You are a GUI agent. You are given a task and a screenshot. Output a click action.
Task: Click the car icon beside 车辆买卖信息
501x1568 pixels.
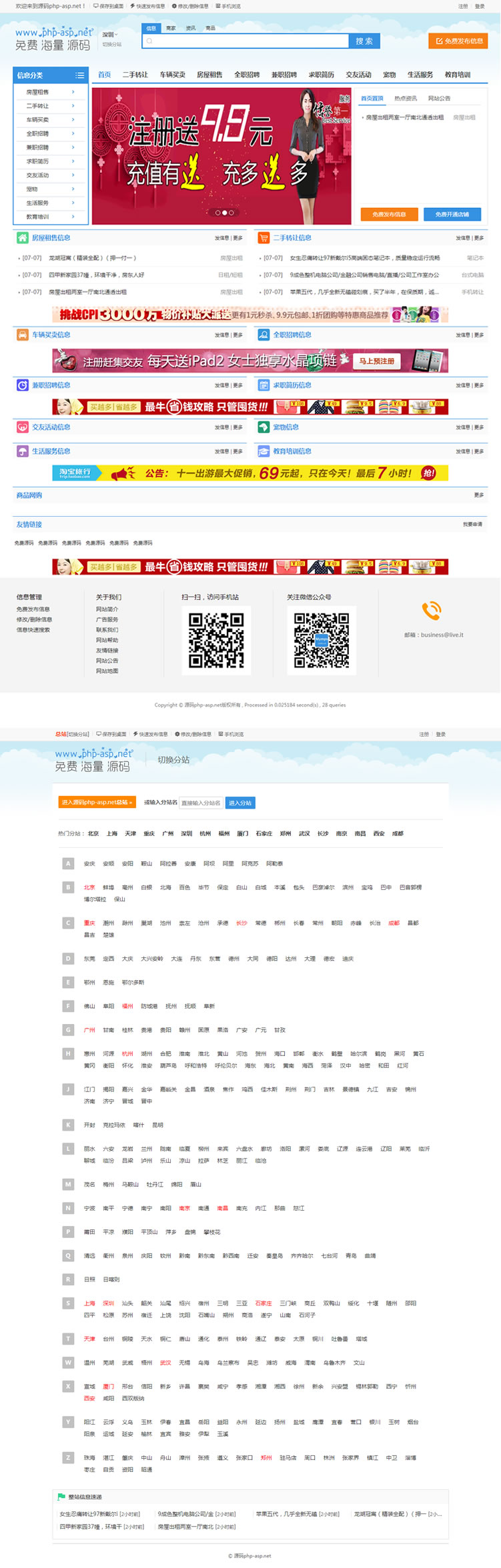coord(23,335)
